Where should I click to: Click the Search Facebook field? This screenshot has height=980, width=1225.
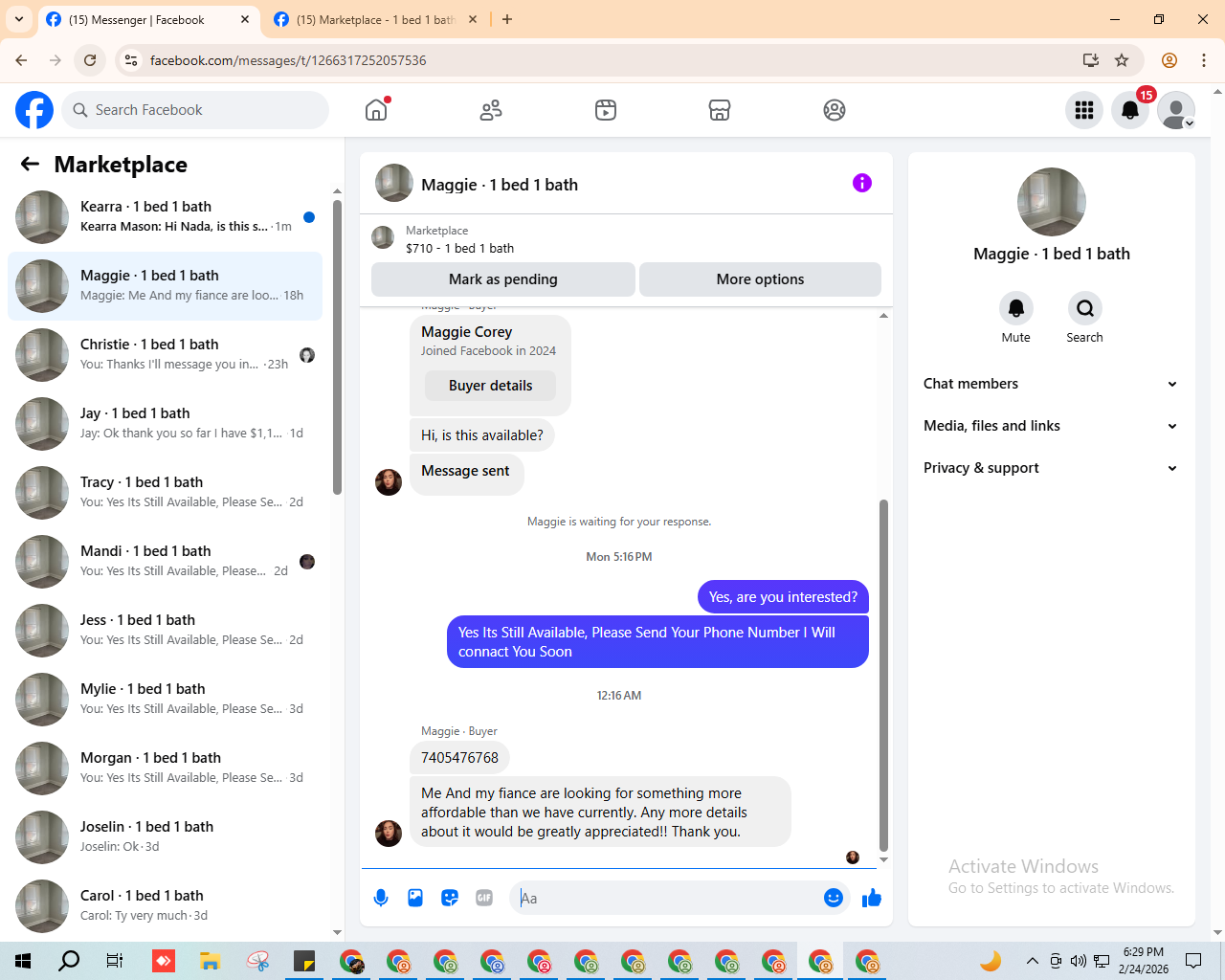tap(195, 110)
